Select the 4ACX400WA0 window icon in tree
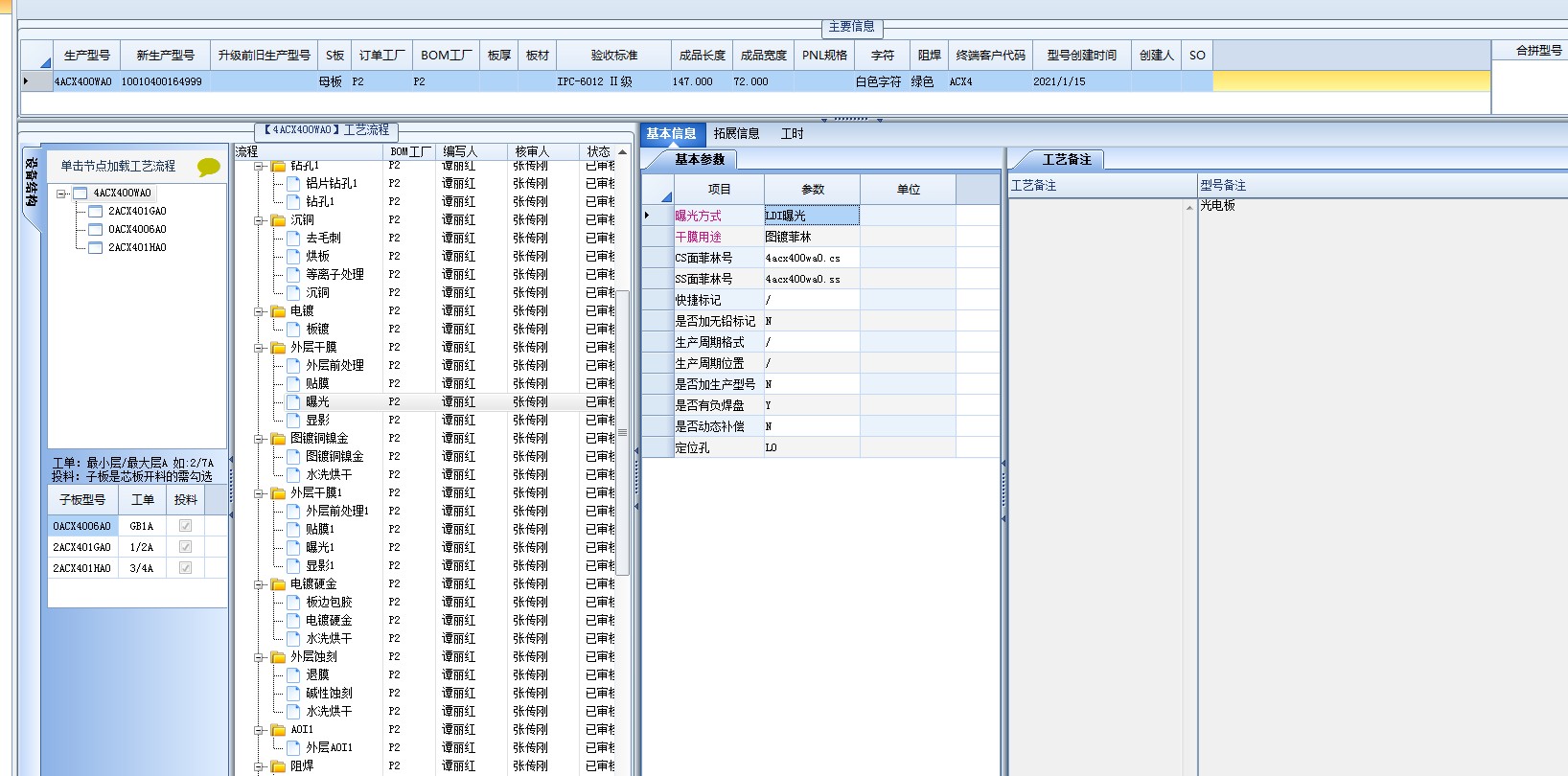1568x776 pixels. click(81, 194)
